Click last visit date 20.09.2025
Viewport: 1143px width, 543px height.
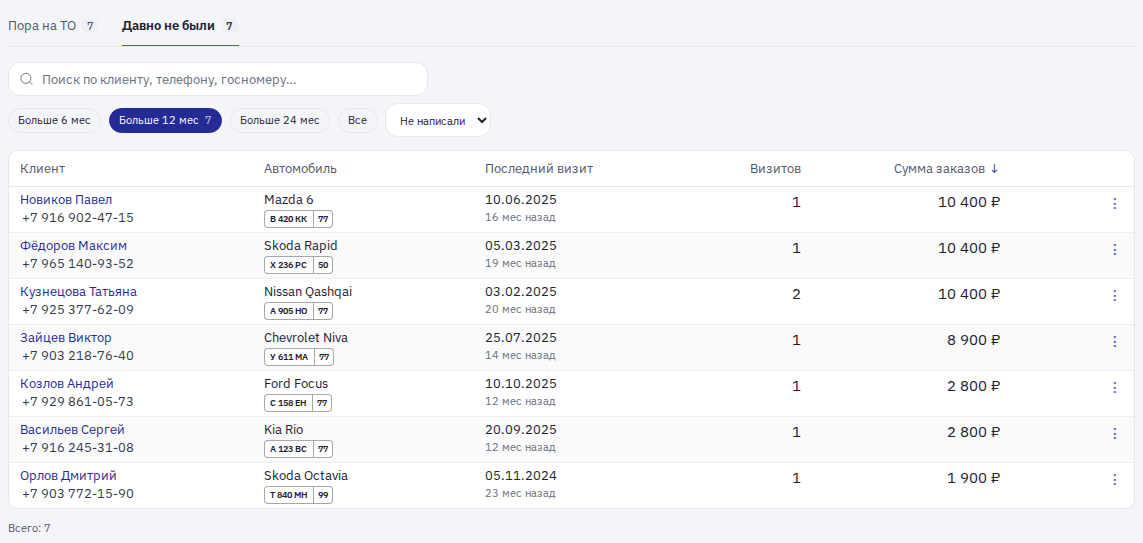coord(520,429)
